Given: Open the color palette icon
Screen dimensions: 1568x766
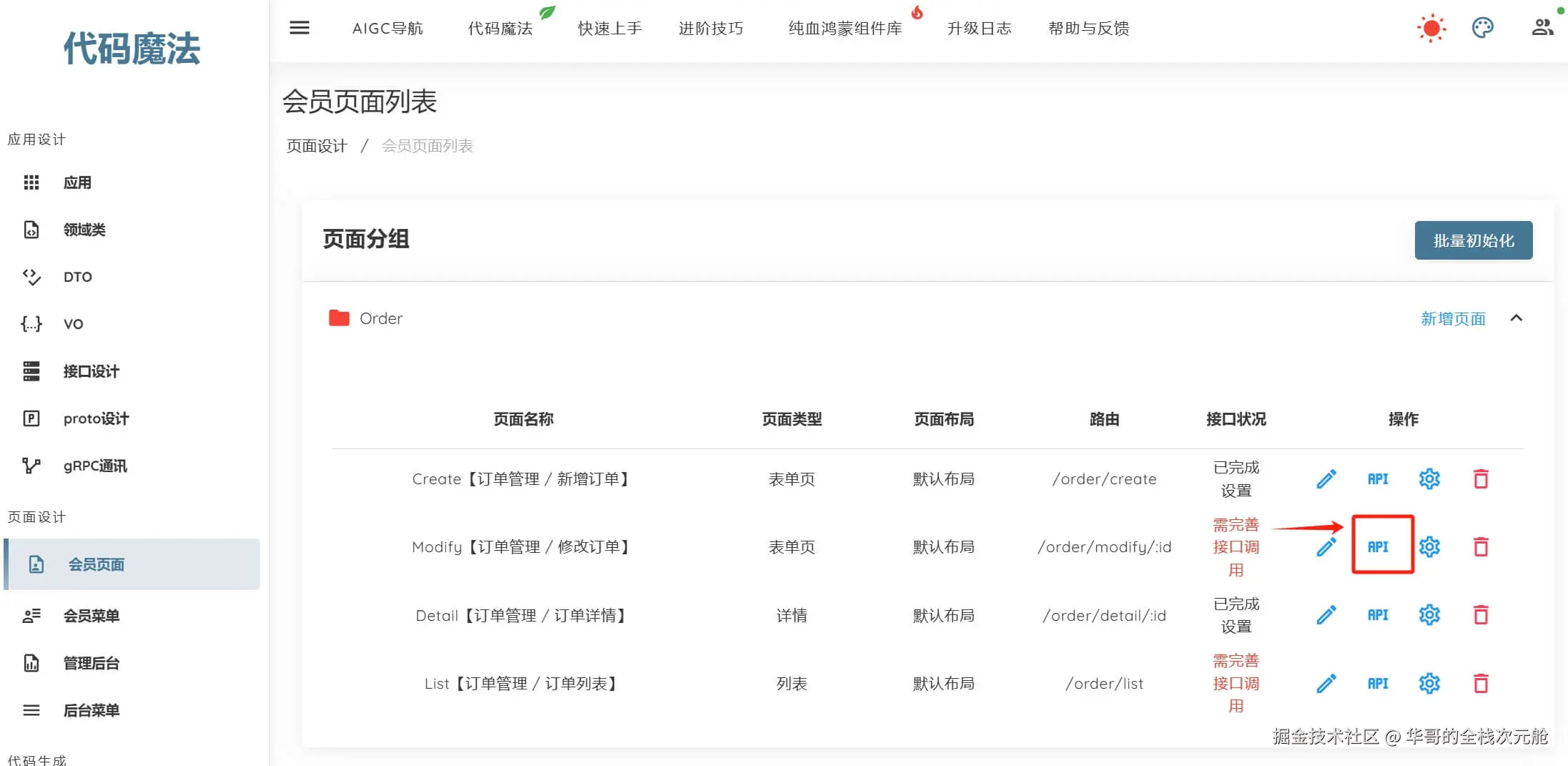Looking at the screenshot, I should (1482, 28).
